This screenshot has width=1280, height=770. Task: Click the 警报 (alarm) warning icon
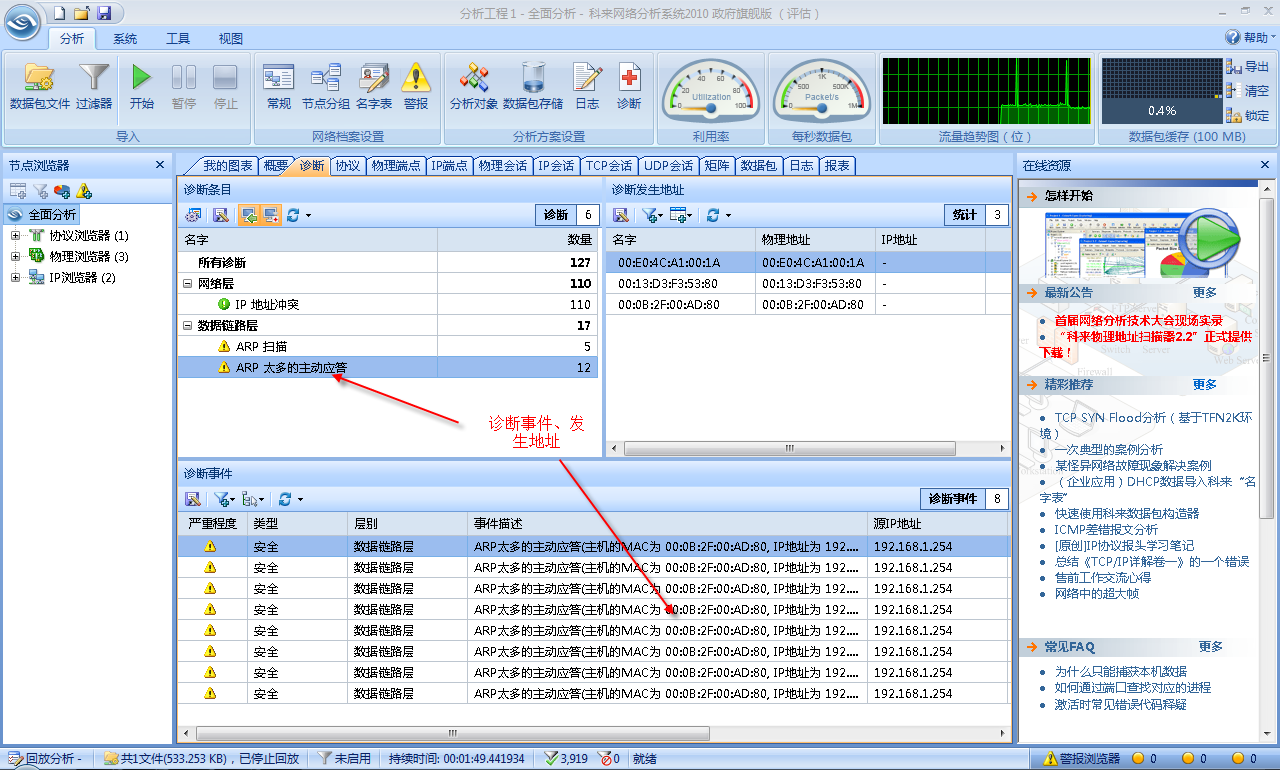point(416,79)
